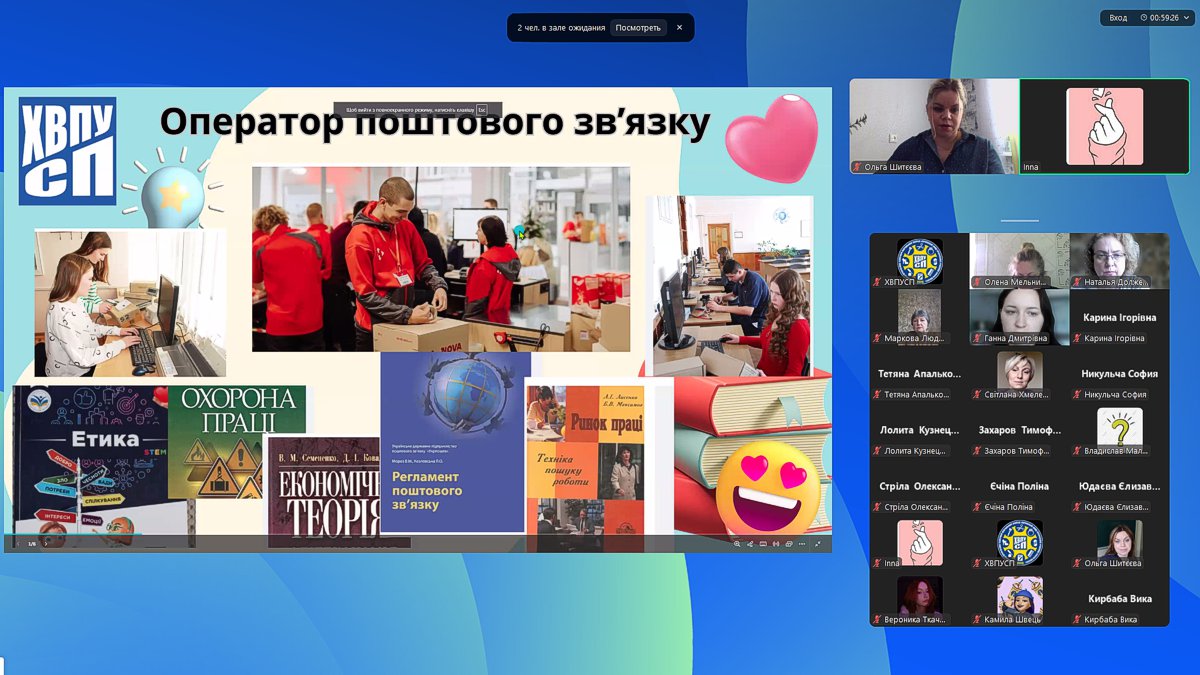Image resolution: width=1200 pixels, height=675 pixels.
Task: Click the magnifier zoom icon in slide toolbar
Action: (x=737, y=544)
